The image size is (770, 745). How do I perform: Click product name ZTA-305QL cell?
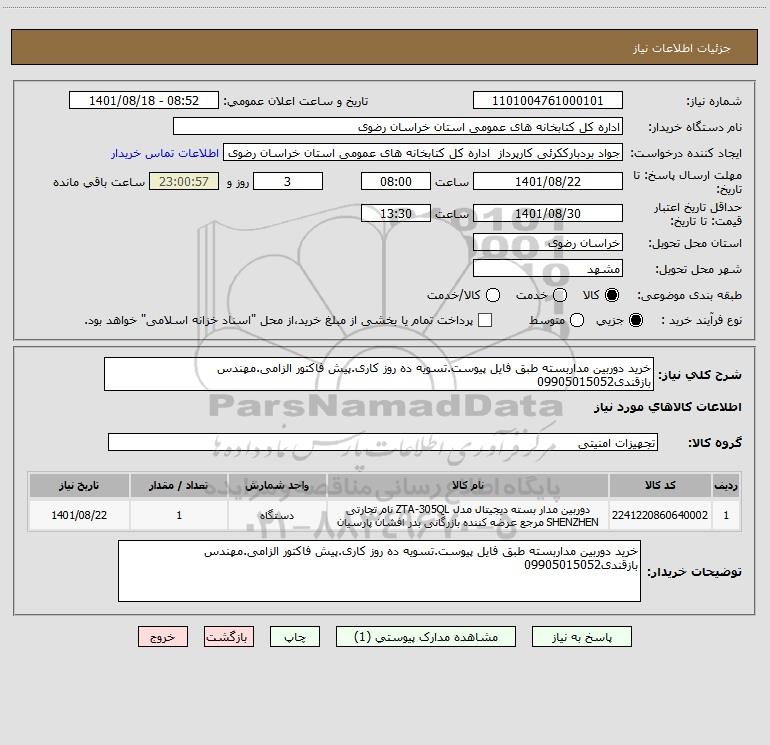(x=468, y=515)
